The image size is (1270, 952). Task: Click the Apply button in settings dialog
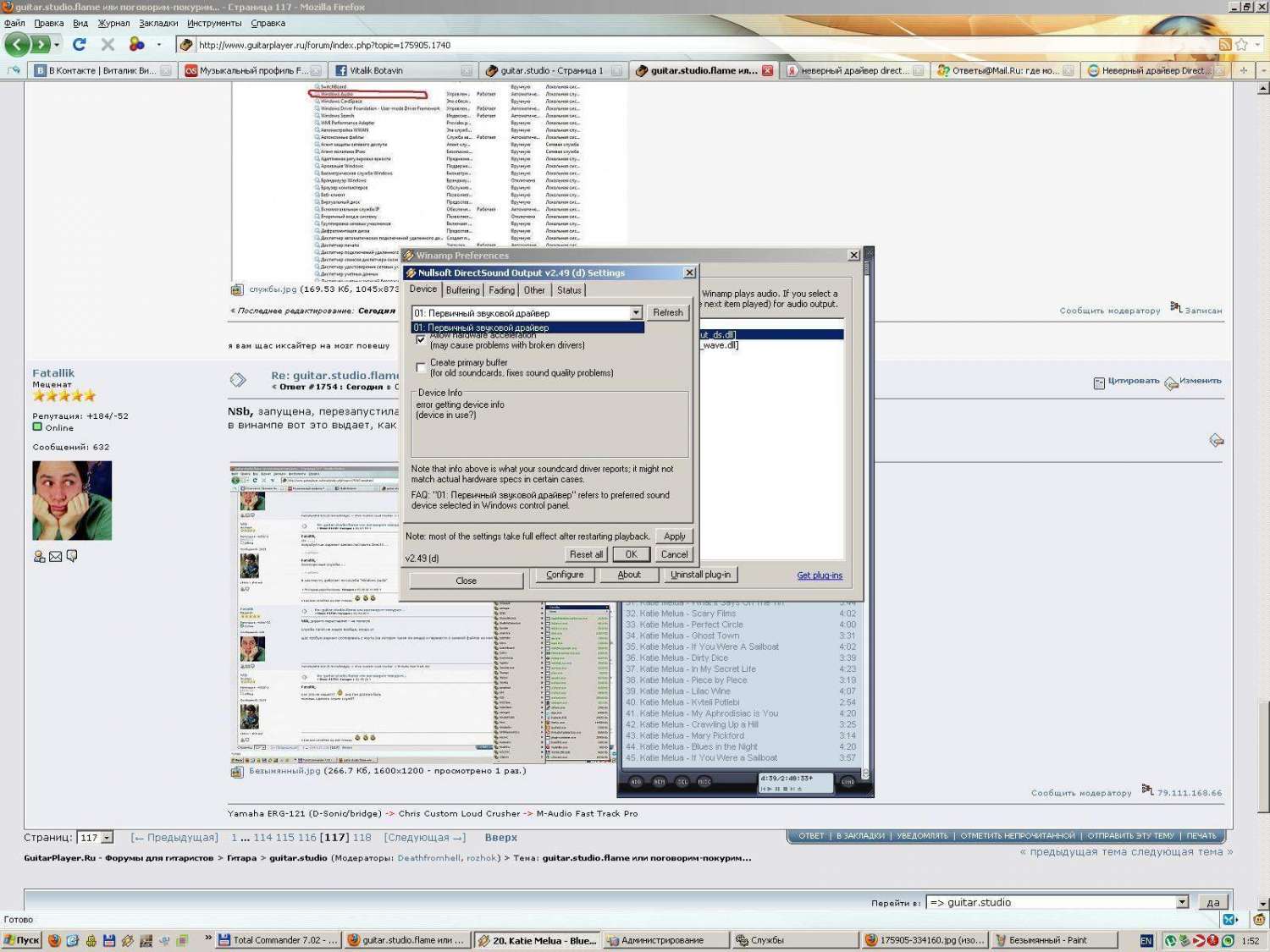point(675,537)
